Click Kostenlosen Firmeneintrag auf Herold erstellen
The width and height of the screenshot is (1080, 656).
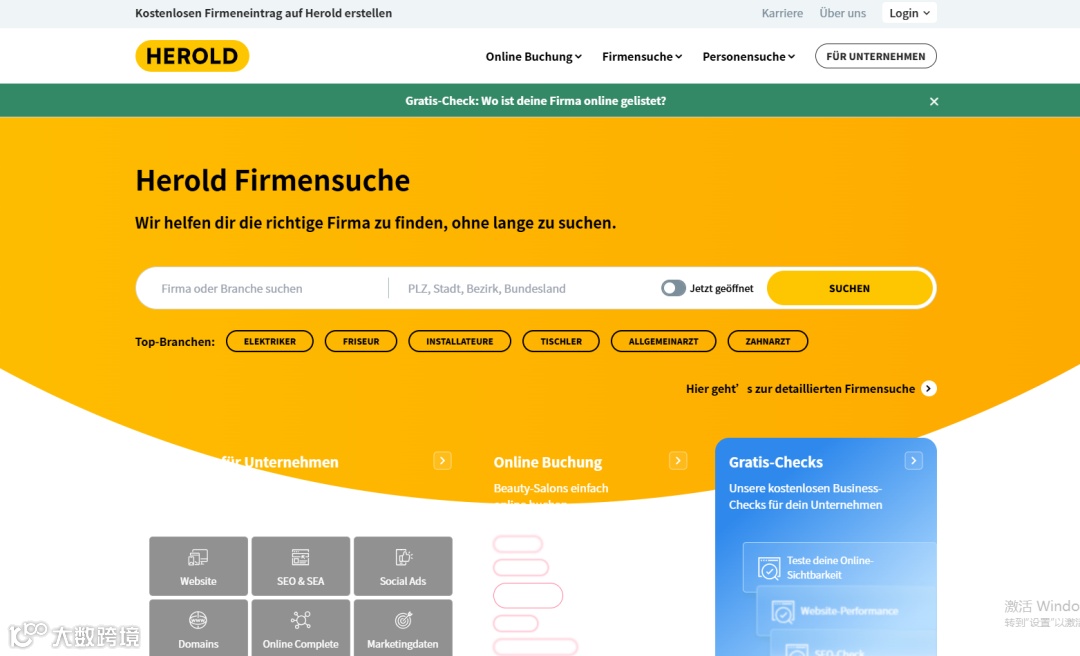point(263,13)
